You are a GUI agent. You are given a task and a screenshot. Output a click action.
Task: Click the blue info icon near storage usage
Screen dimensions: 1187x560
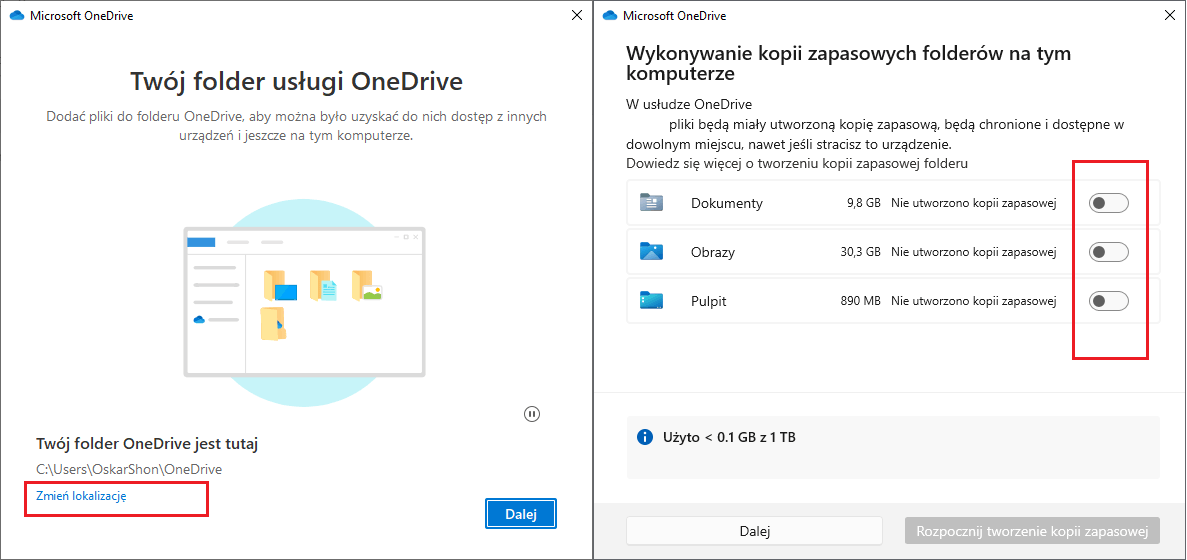[645, 437]
